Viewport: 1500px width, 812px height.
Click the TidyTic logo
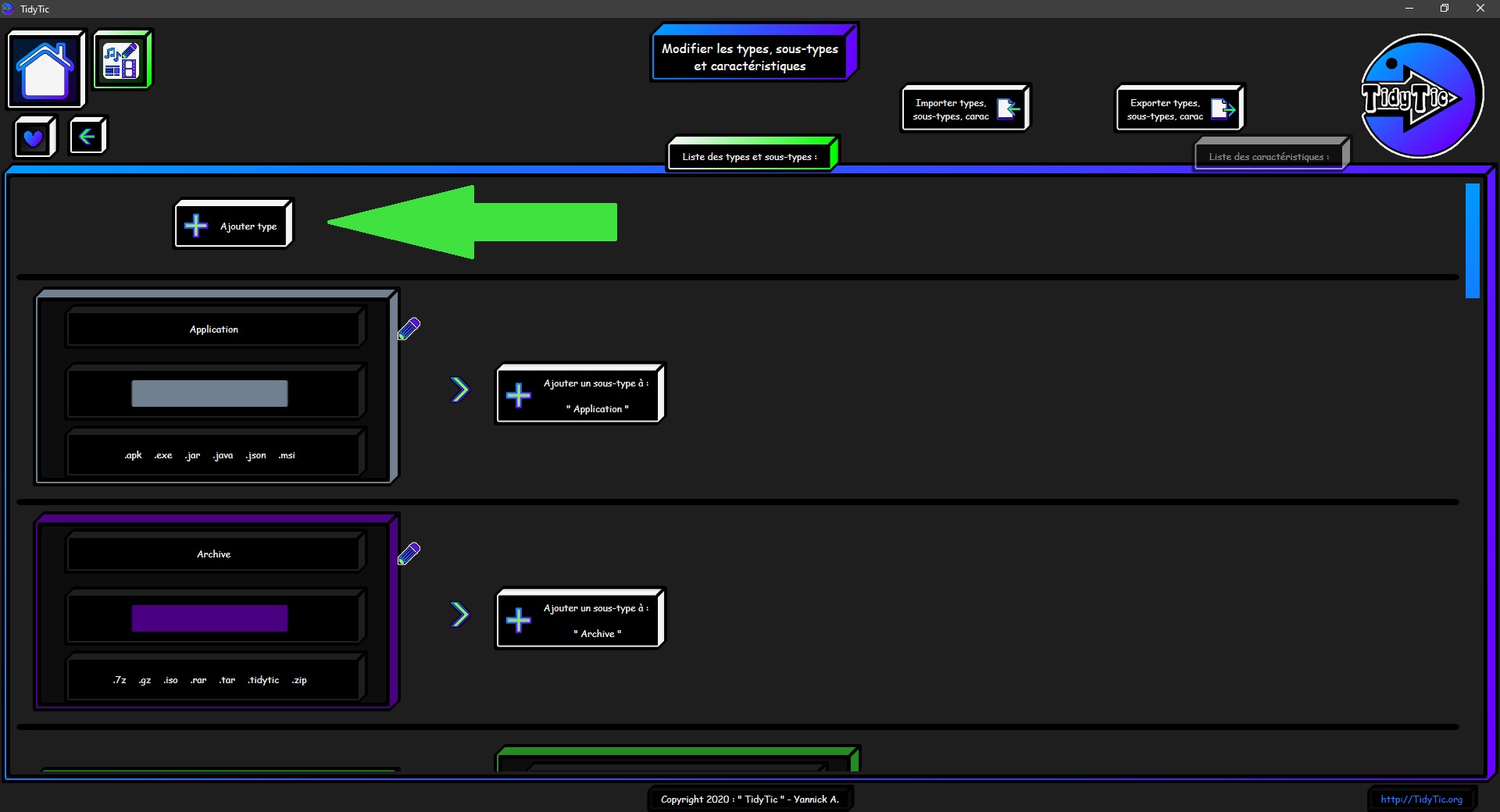1421,97
